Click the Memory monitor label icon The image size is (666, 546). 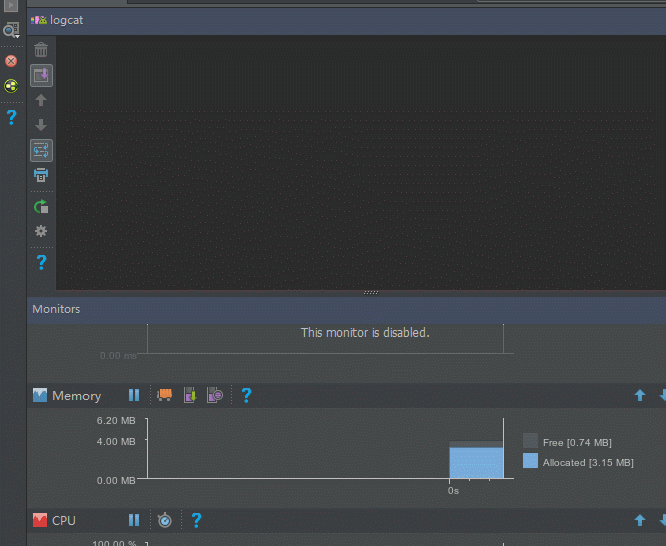[40, 395]
